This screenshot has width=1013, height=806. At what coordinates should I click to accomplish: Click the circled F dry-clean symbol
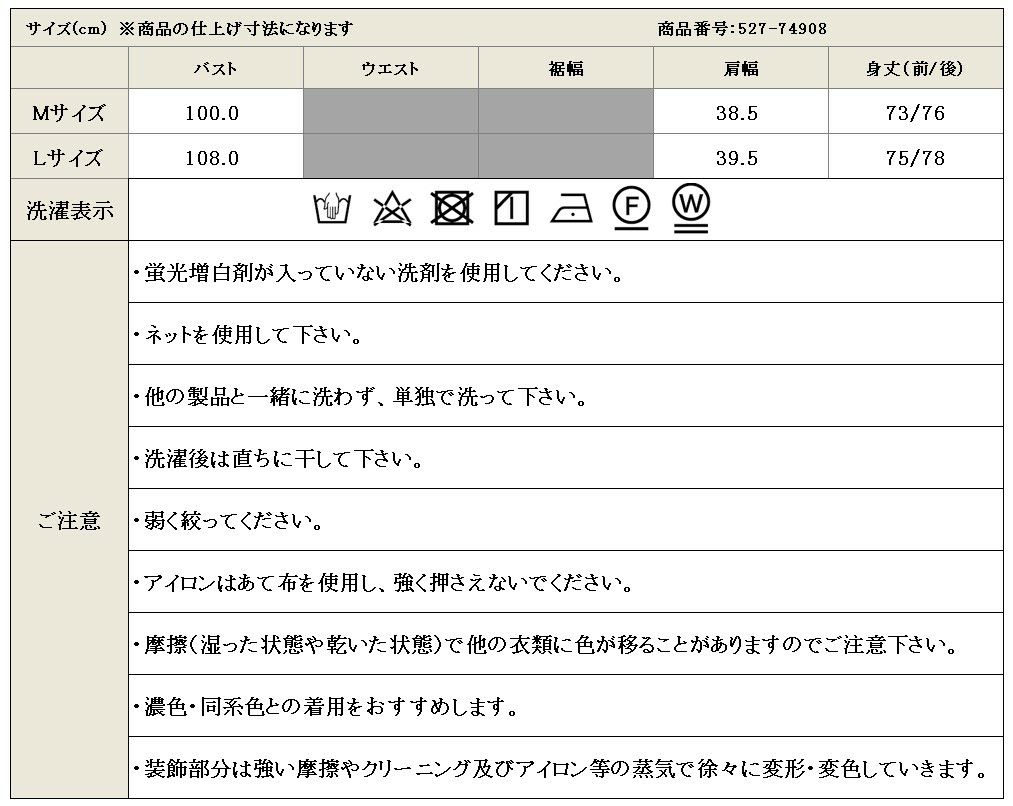pos(631,207)
